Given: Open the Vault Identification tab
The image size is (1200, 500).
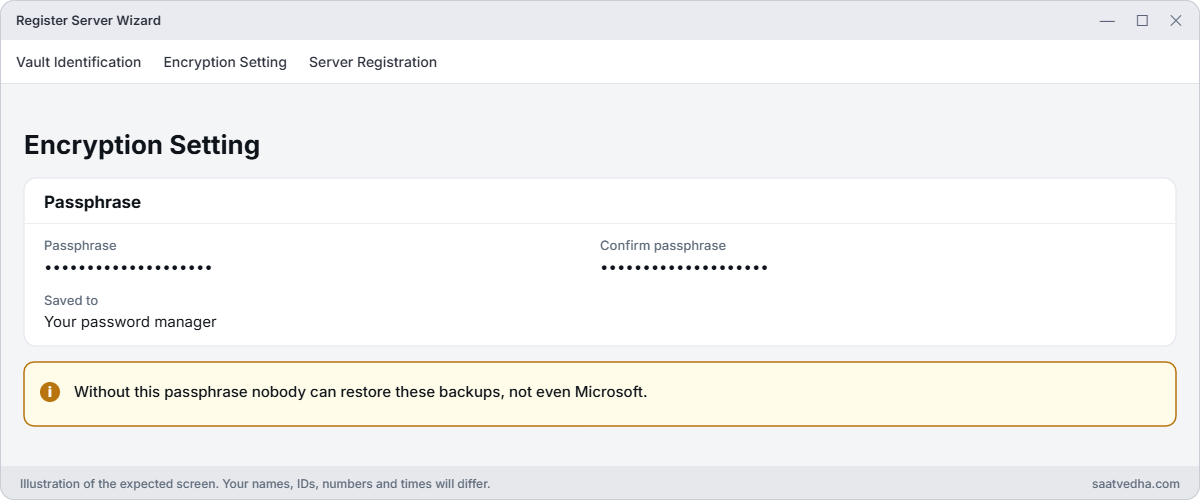Looking at the screenshot, I should click(79, 62).
